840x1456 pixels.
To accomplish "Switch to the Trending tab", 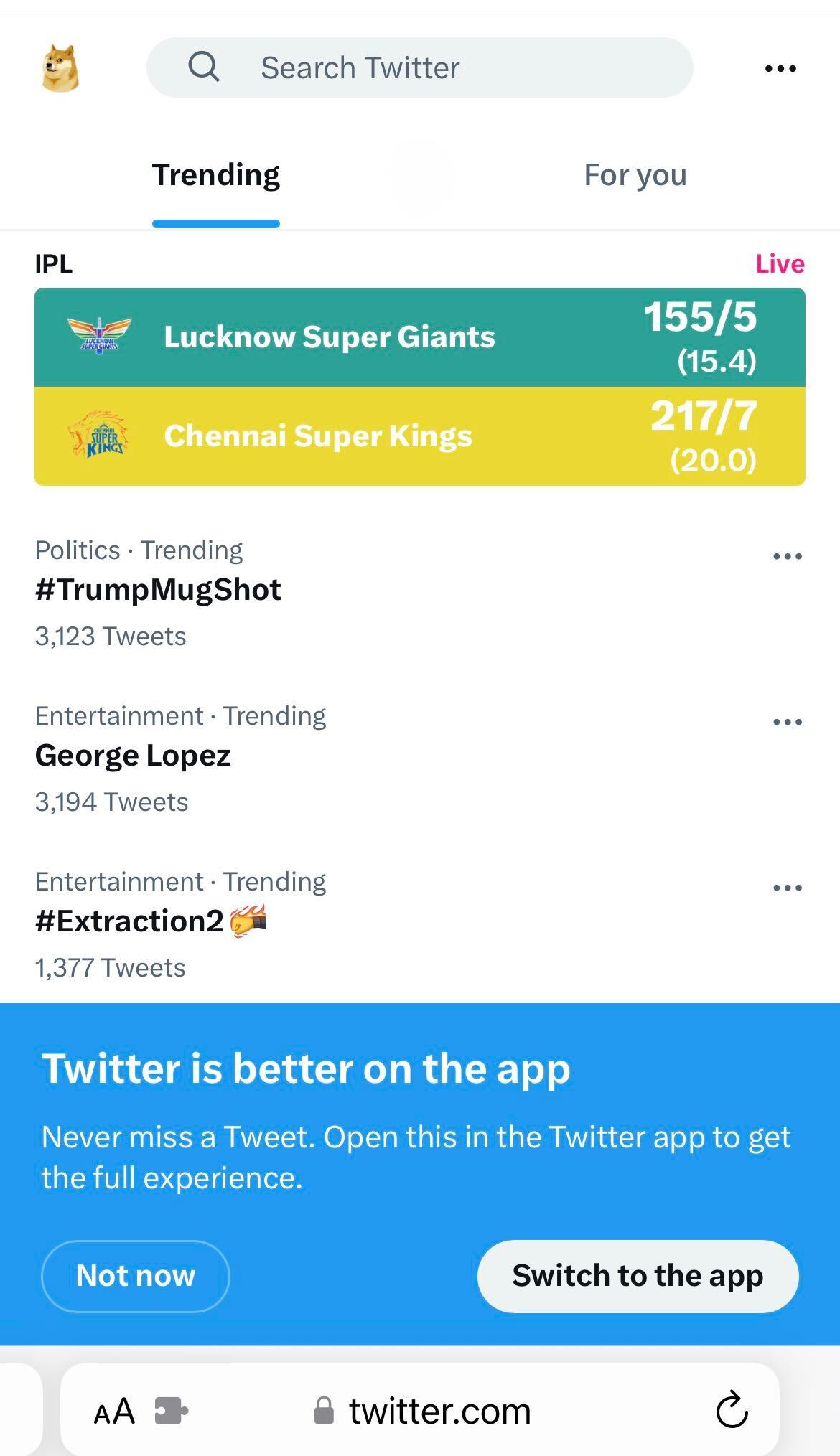I will 215,176.
